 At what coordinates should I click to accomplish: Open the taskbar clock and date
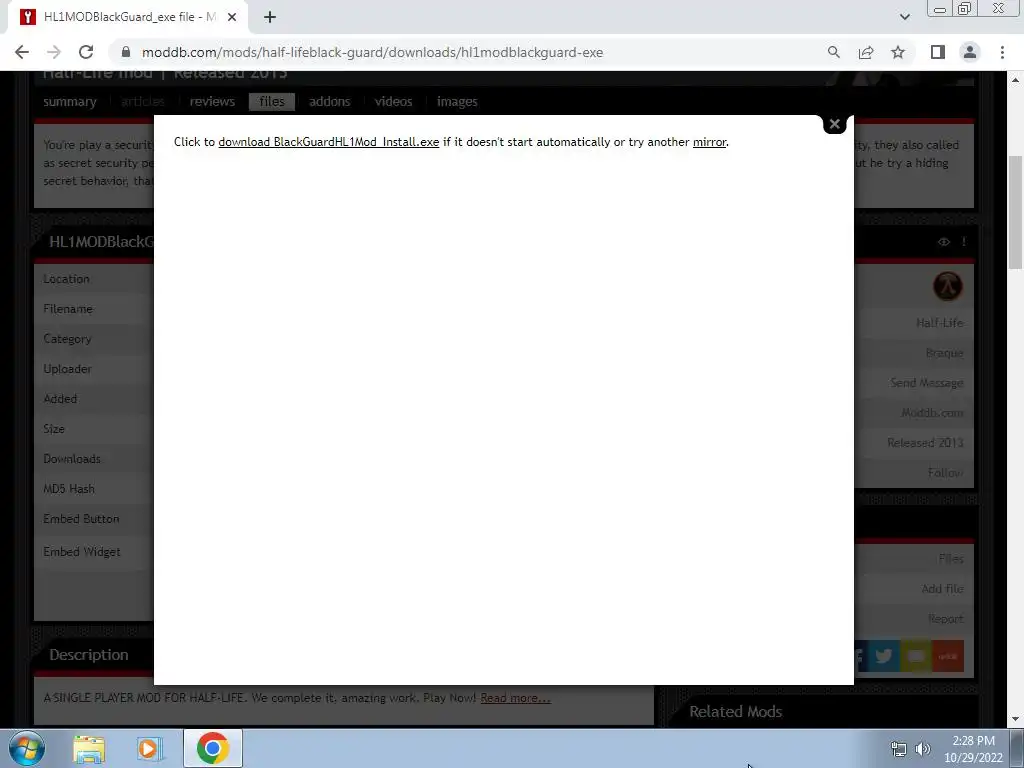point(973,749)
